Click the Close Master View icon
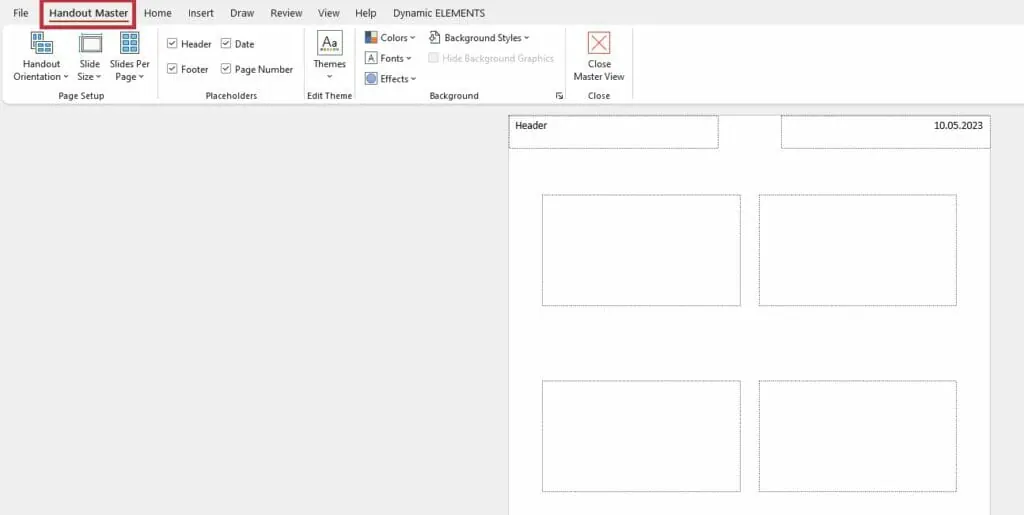The height and width of the screenshot is (515, 1024). [599, 43]
